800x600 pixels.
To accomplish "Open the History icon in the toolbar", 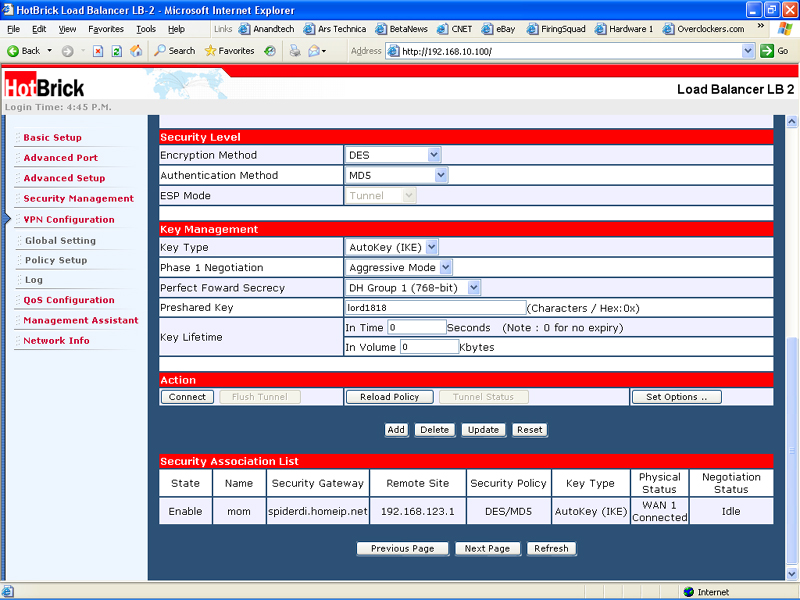I will pos(270,51).
